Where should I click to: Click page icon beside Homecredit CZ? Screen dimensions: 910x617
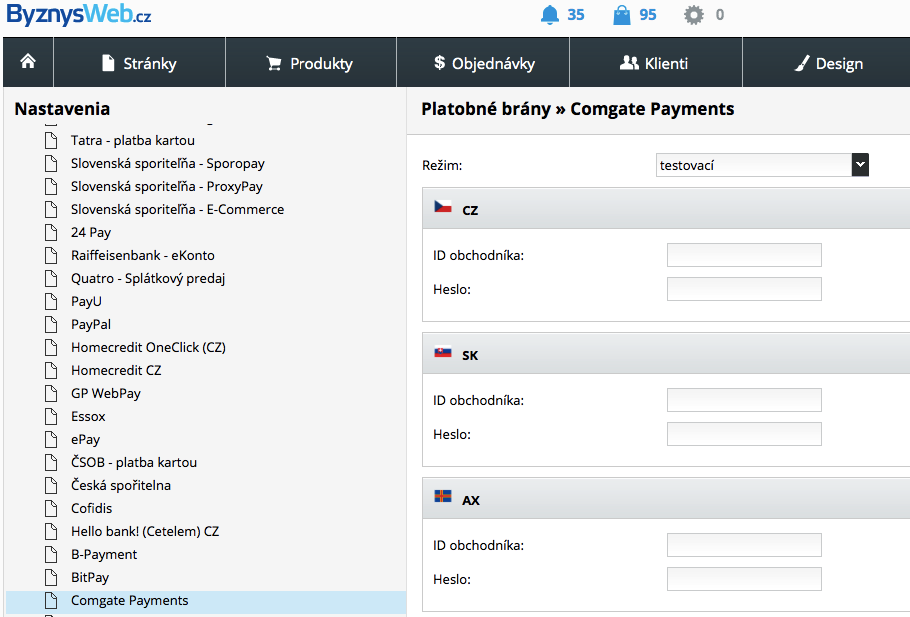(x=51, y=370)
